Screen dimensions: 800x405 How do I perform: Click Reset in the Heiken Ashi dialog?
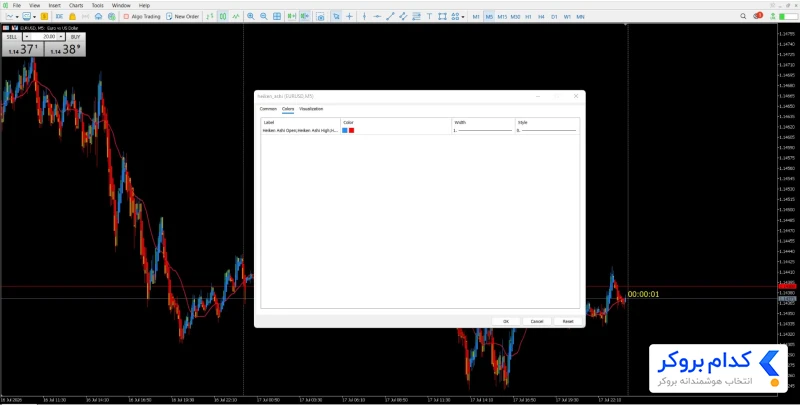[568, 321]
